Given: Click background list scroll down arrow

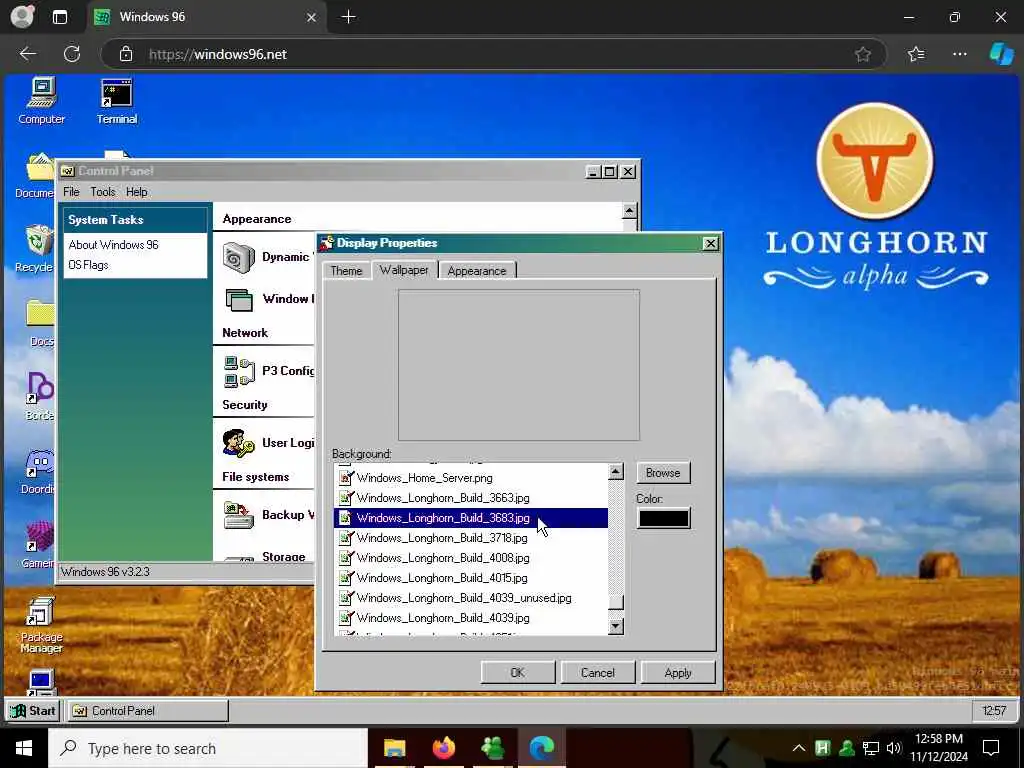Looking at the screenshot, I should (616, 626).
